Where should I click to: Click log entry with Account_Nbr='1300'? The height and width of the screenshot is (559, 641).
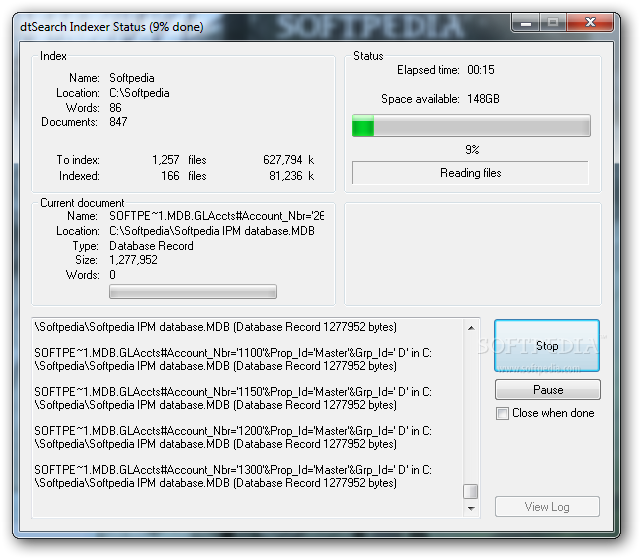point(233,476)
